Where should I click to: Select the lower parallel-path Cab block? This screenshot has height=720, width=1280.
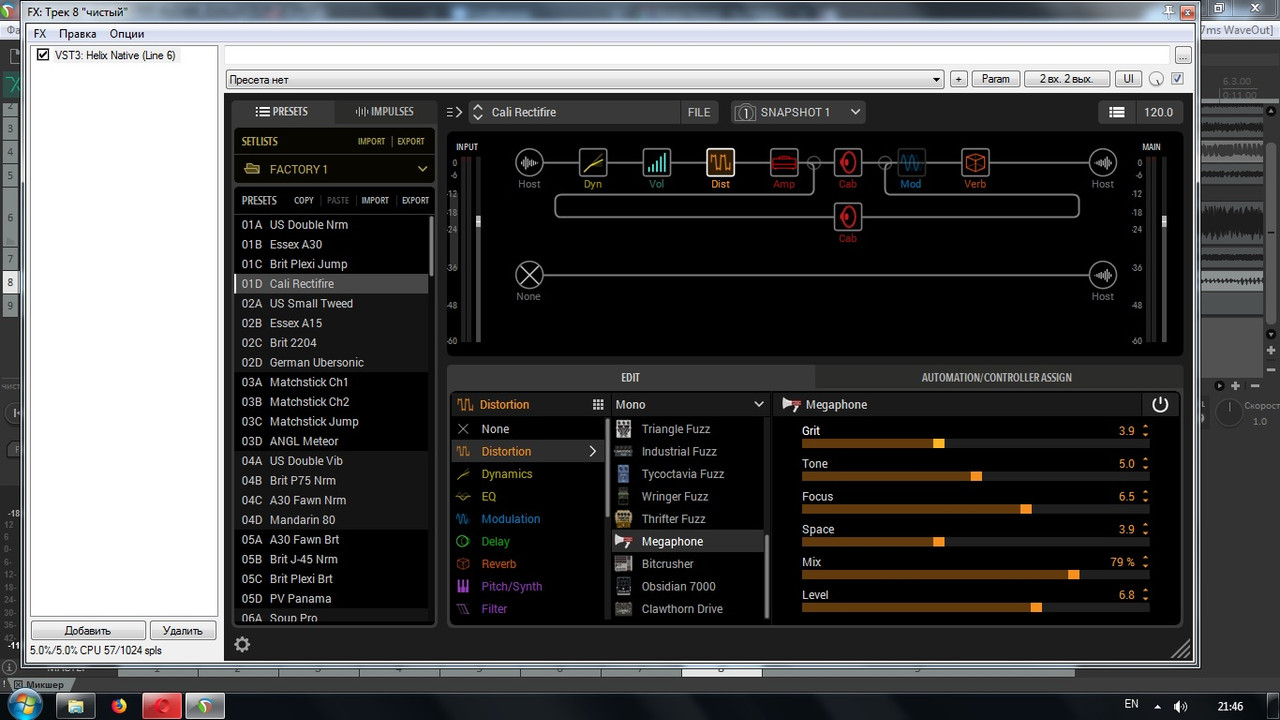[848, 217]
